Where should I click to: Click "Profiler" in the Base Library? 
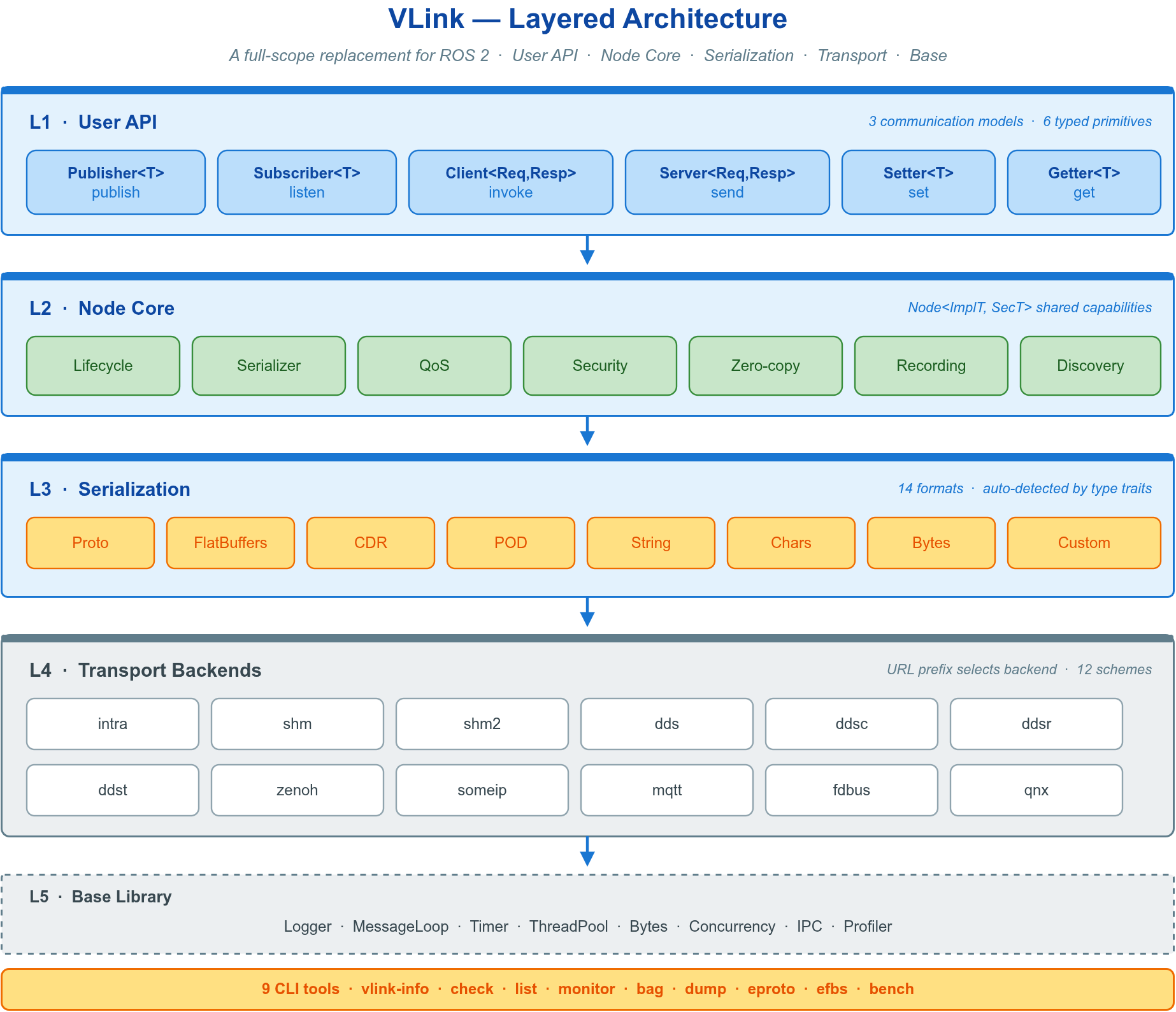868,927
